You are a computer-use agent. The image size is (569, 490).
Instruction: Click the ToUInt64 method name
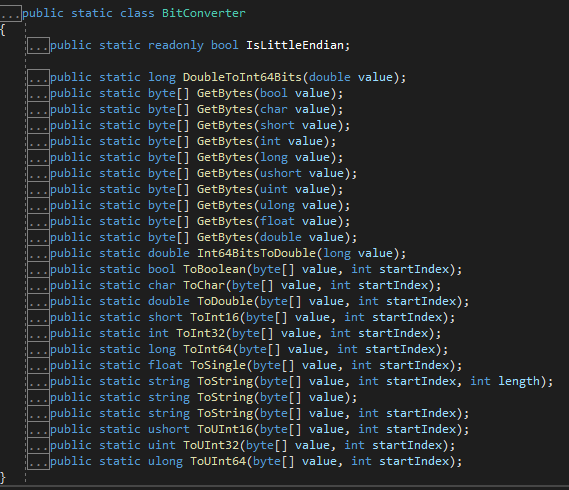coord(218,461)
